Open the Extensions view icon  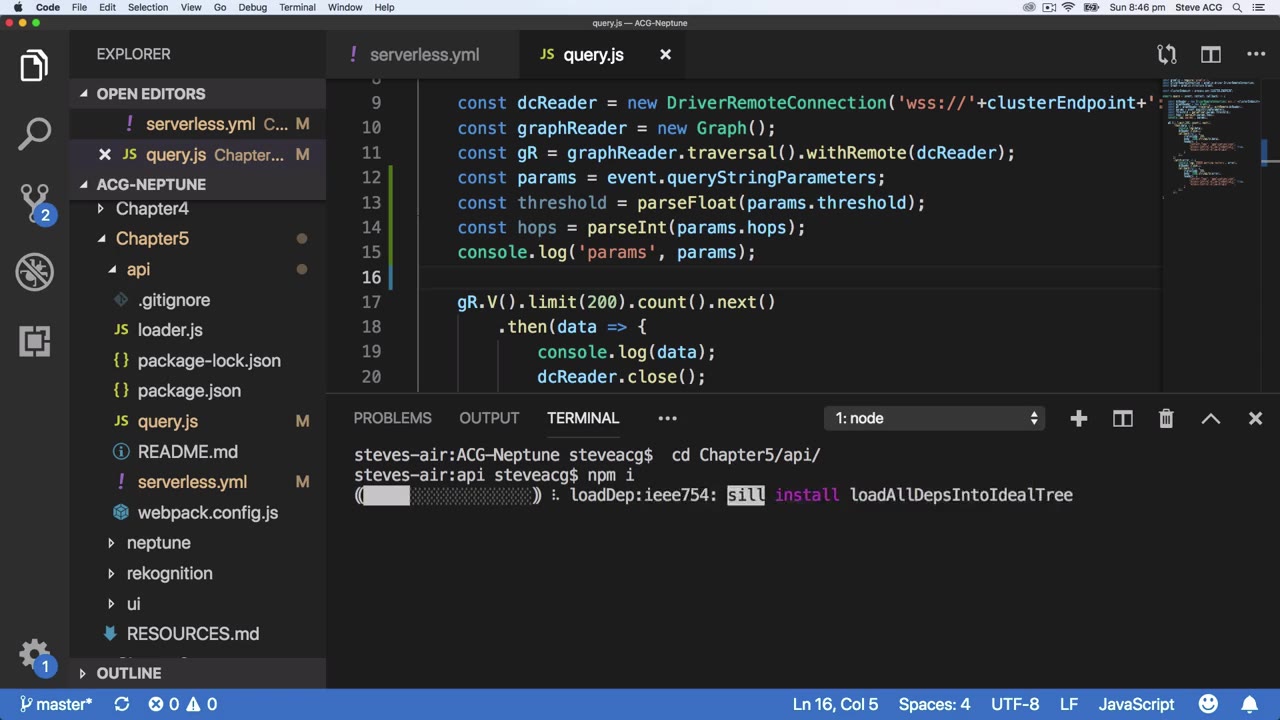coord(34,341)
